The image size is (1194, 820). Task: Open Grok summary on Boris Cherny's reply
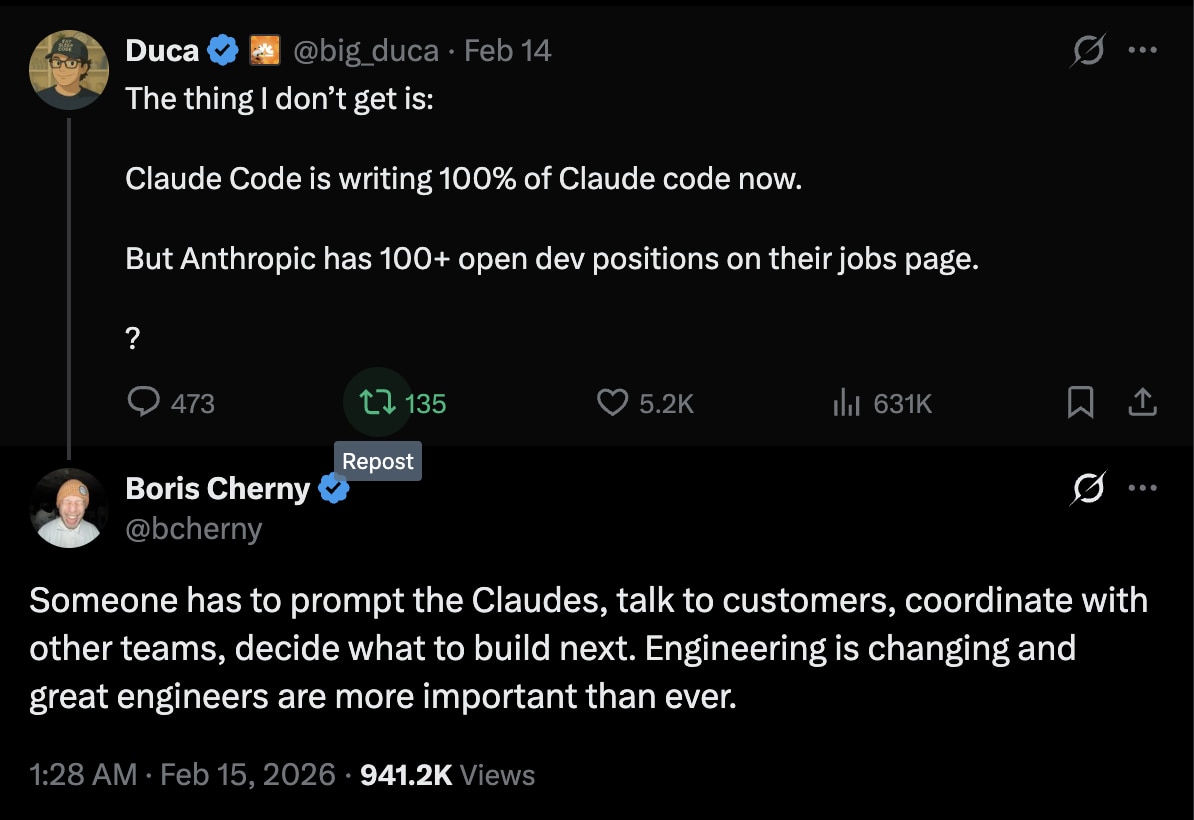coord(1087,488)
